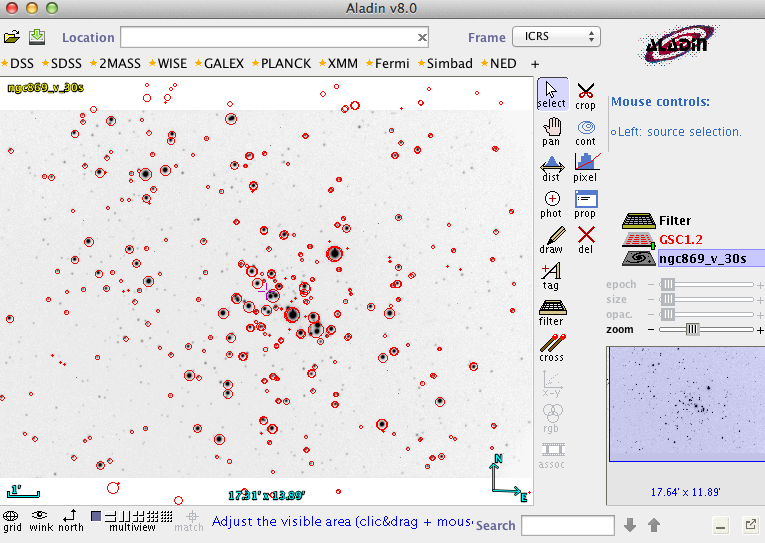This screenshot has height=543, width=765.
Task: Load the Fermi bookmark
Action: pos(387,63)
